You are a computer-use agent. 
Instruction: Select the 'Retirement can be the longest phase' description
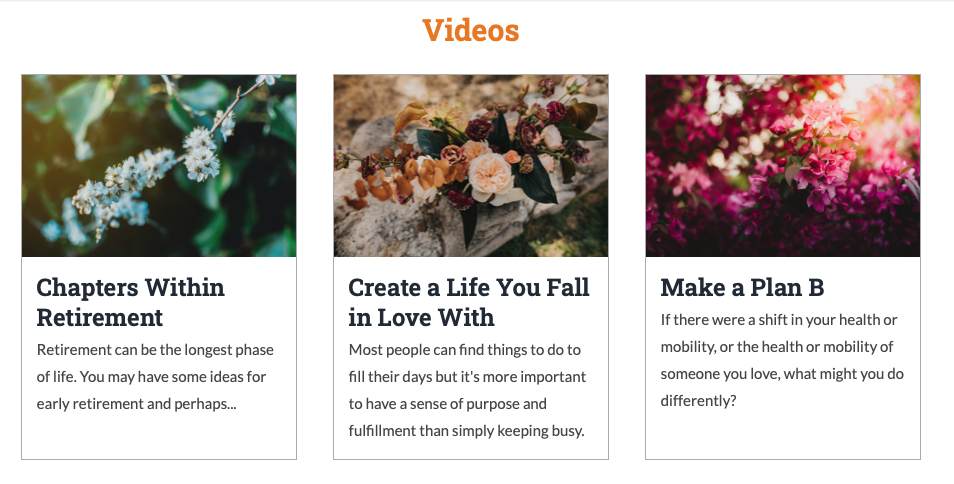pyautogui.click(x=155, y=377)
